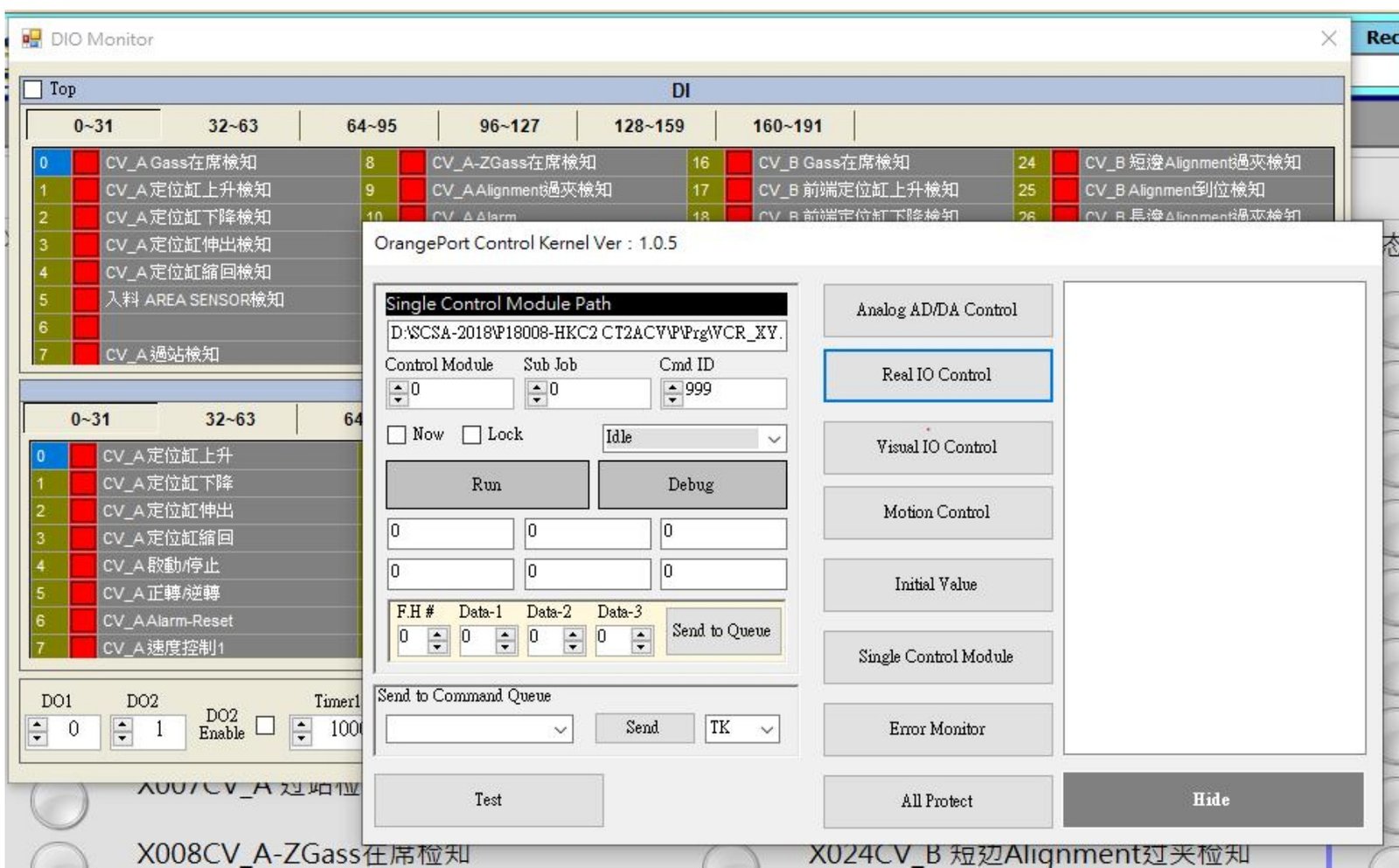The image size is (1399, 868).
Task: Select the lower panel 32~63 tab
Action: click(230, 419)
